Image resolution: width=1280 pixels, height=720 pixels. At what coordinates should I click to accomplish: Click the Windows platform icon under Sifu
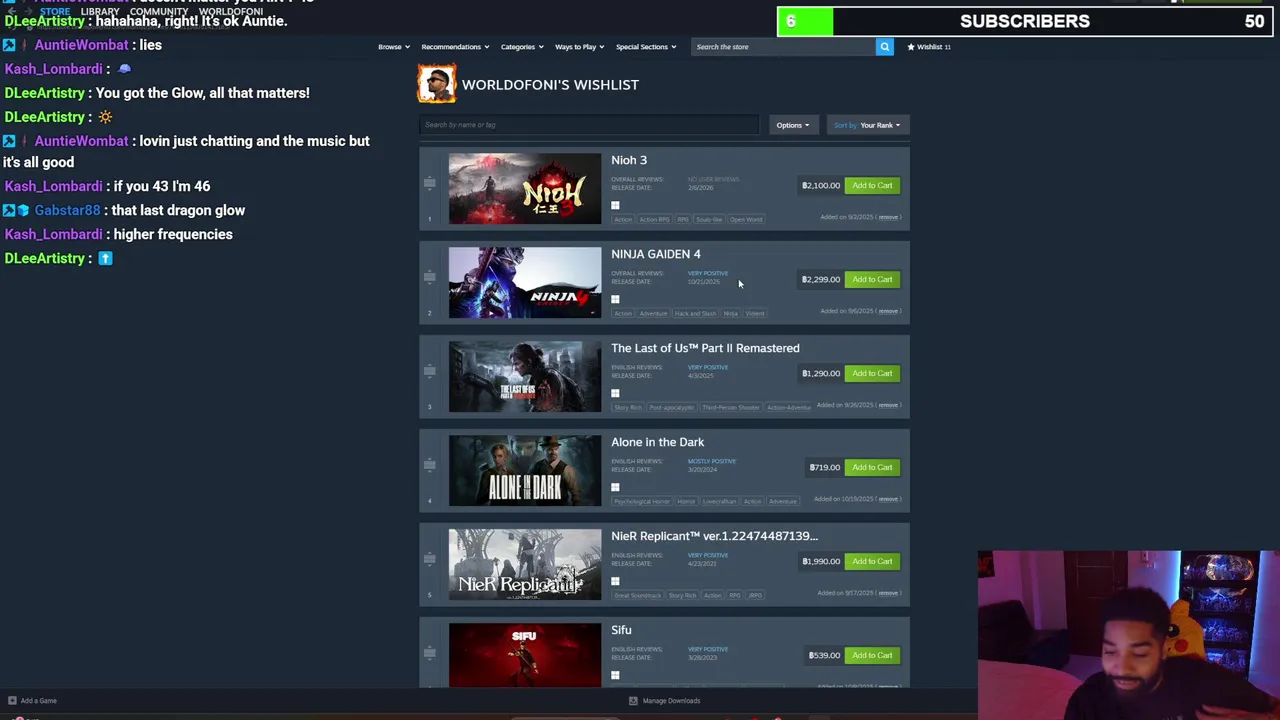[615, 675]
